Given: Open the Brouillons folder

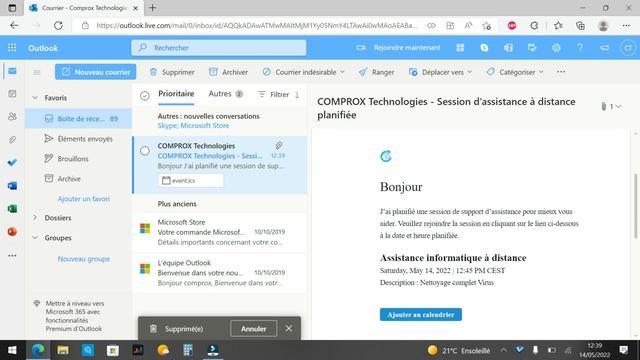Looking at the screenshot, I should coord(78,159).
